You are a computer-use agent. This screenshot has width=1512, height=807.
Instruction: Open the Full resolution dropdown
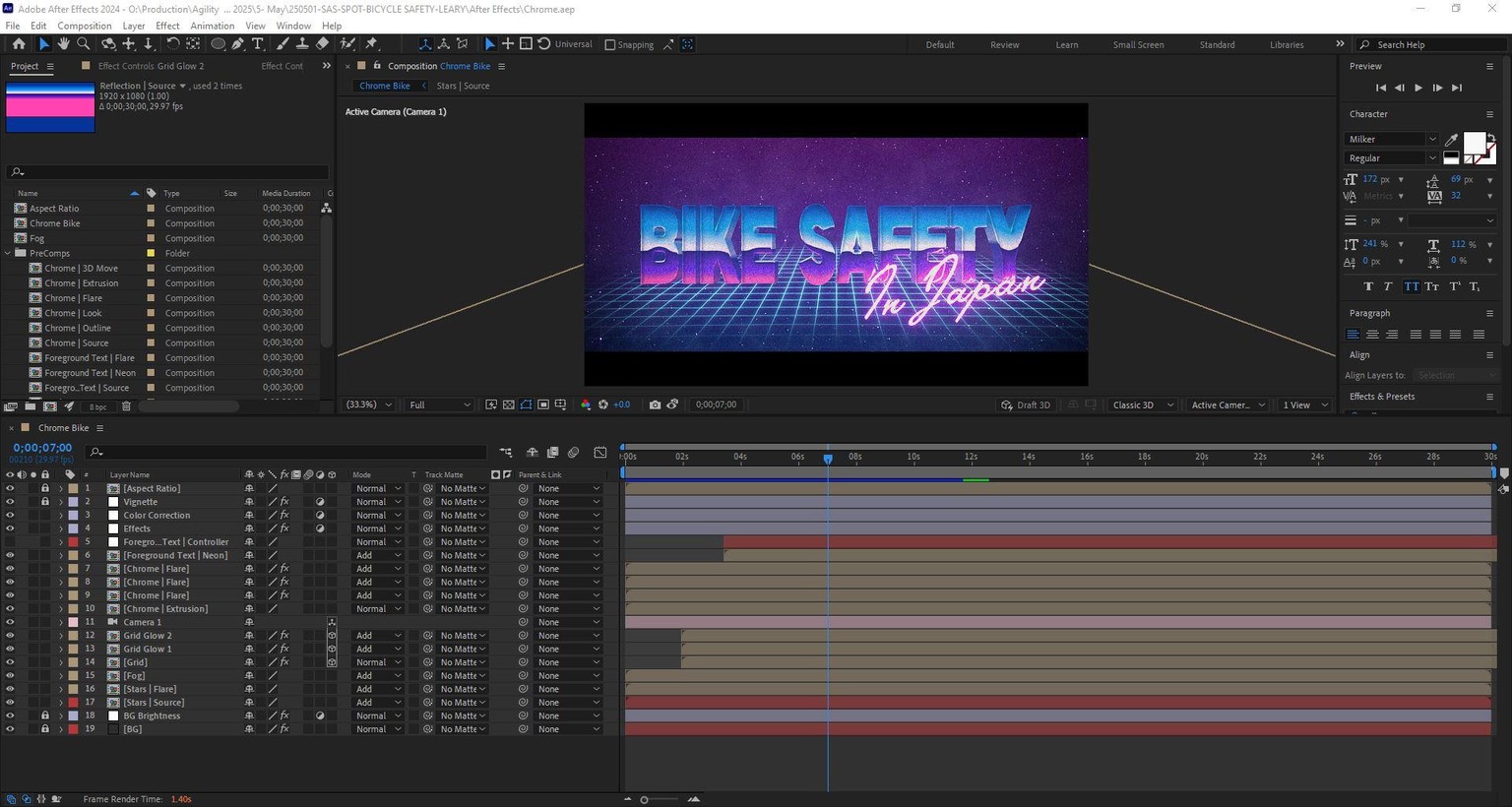pyautogui.click(x=440, y=404)
